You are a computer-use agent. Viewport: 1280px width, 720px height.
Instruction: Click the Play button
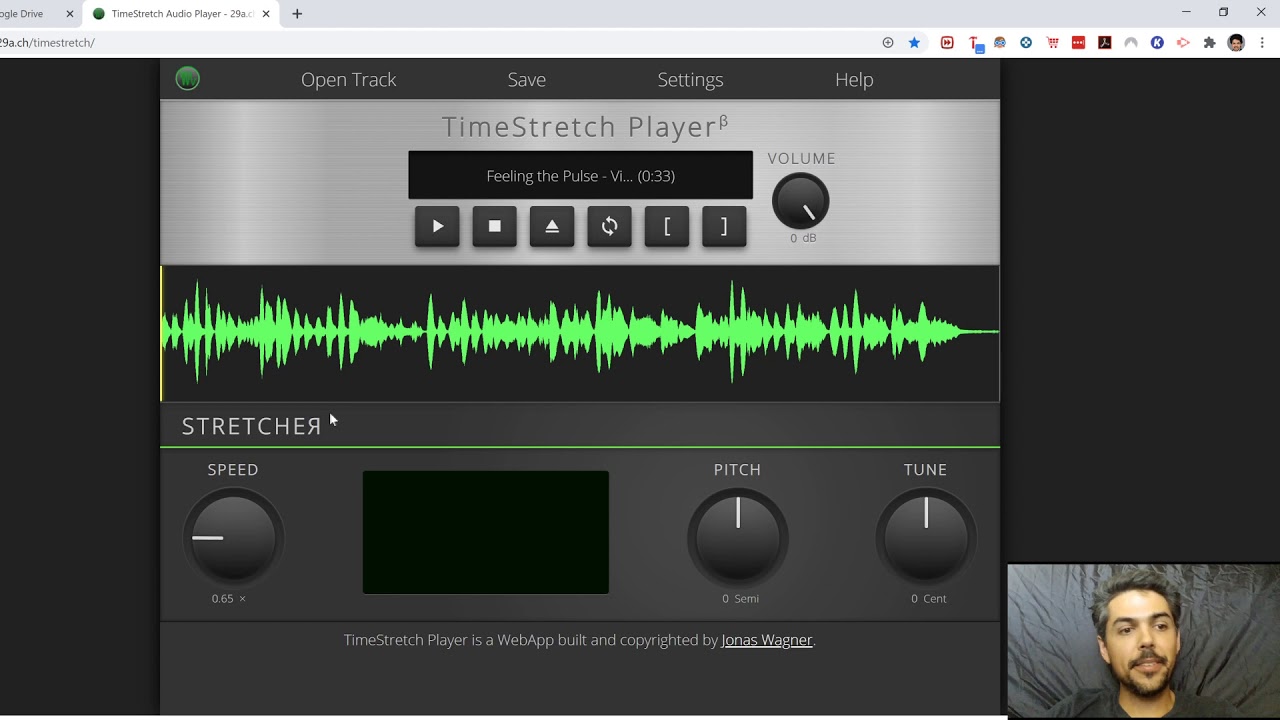click(x=437, y=226)
